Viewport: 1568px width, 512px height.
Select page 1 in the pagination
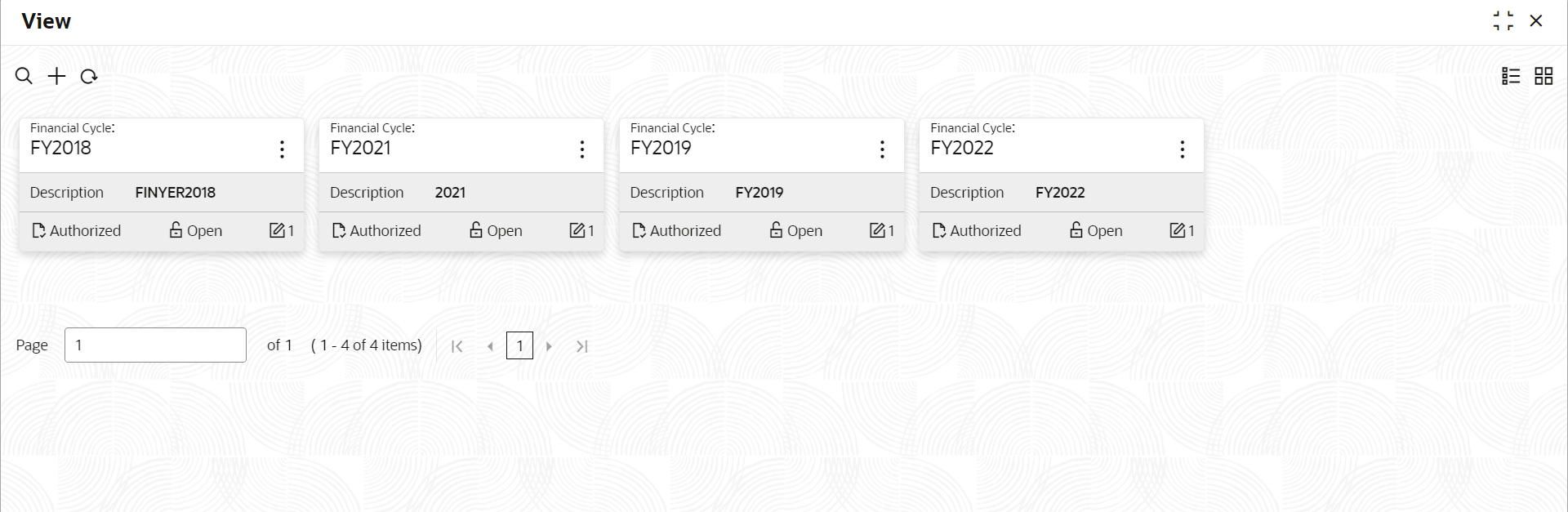(x=519, y=345)
